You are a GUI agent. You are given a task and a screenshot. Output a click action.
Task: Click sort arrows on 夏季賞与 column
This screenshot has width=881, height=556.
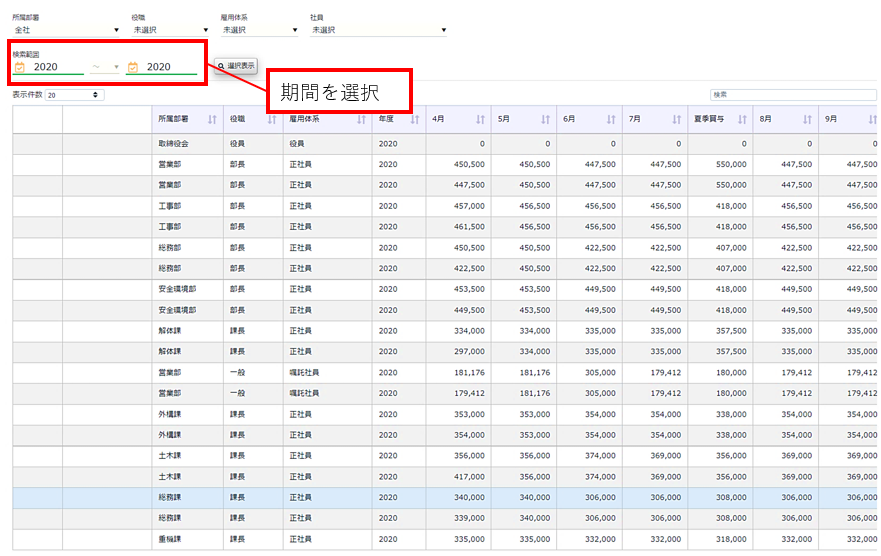(741, 119)
